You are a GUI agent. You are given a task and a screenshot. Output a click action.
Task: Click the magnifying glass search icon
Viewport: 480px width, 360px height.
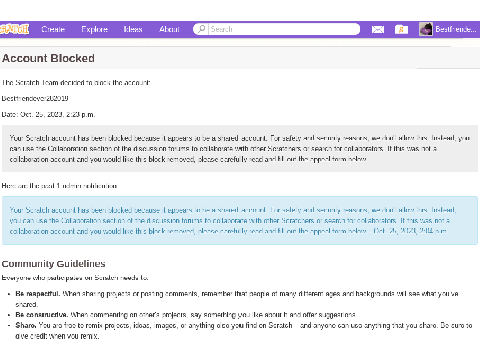tap(201, 29)
